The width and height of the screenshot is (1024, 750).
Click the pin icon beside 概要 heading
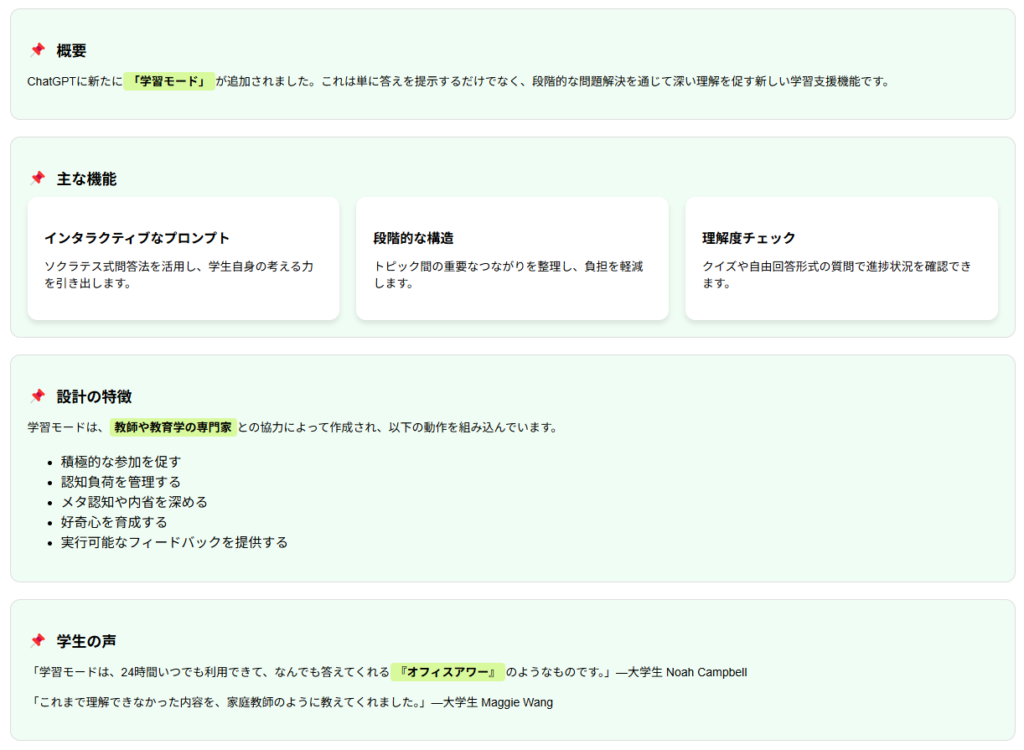(x=38, y=50)
